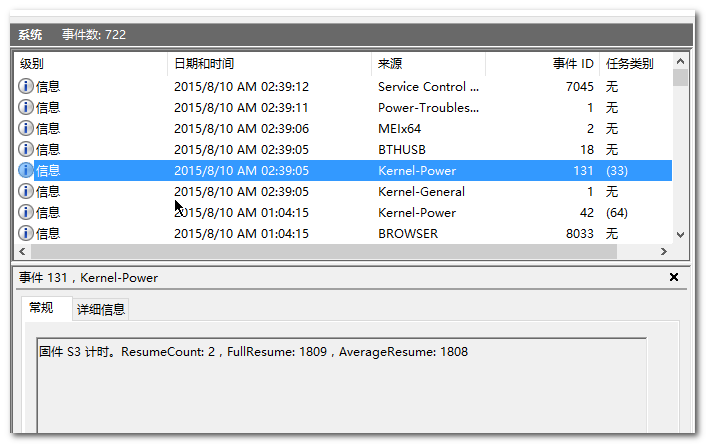This screenshot has height=444, width=706.
Task: Select the Service Control event source
Action: (x=428, y=86)
